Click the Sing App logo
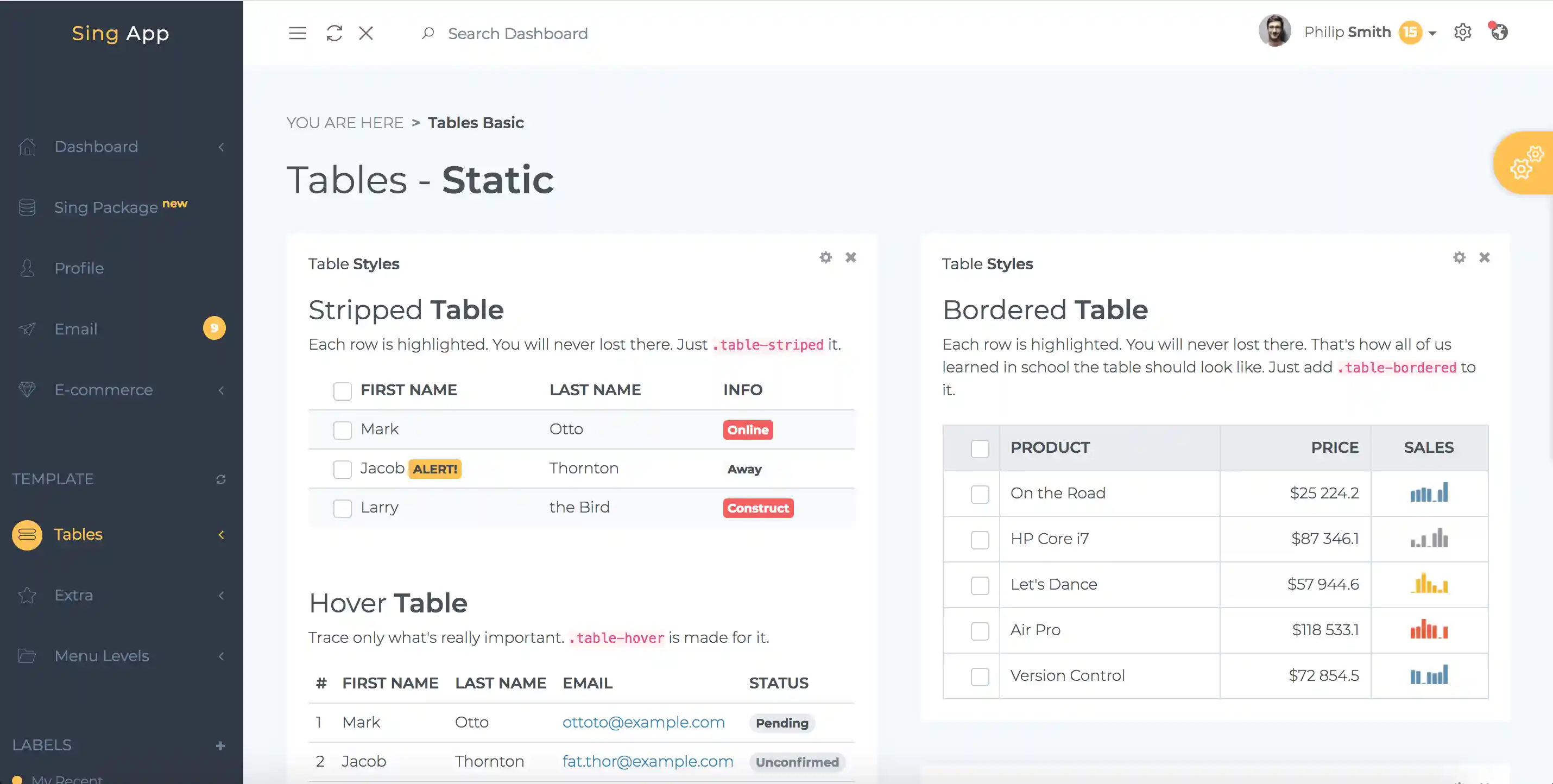Viewport: 1553px width, 784px height. coord(121,33)
